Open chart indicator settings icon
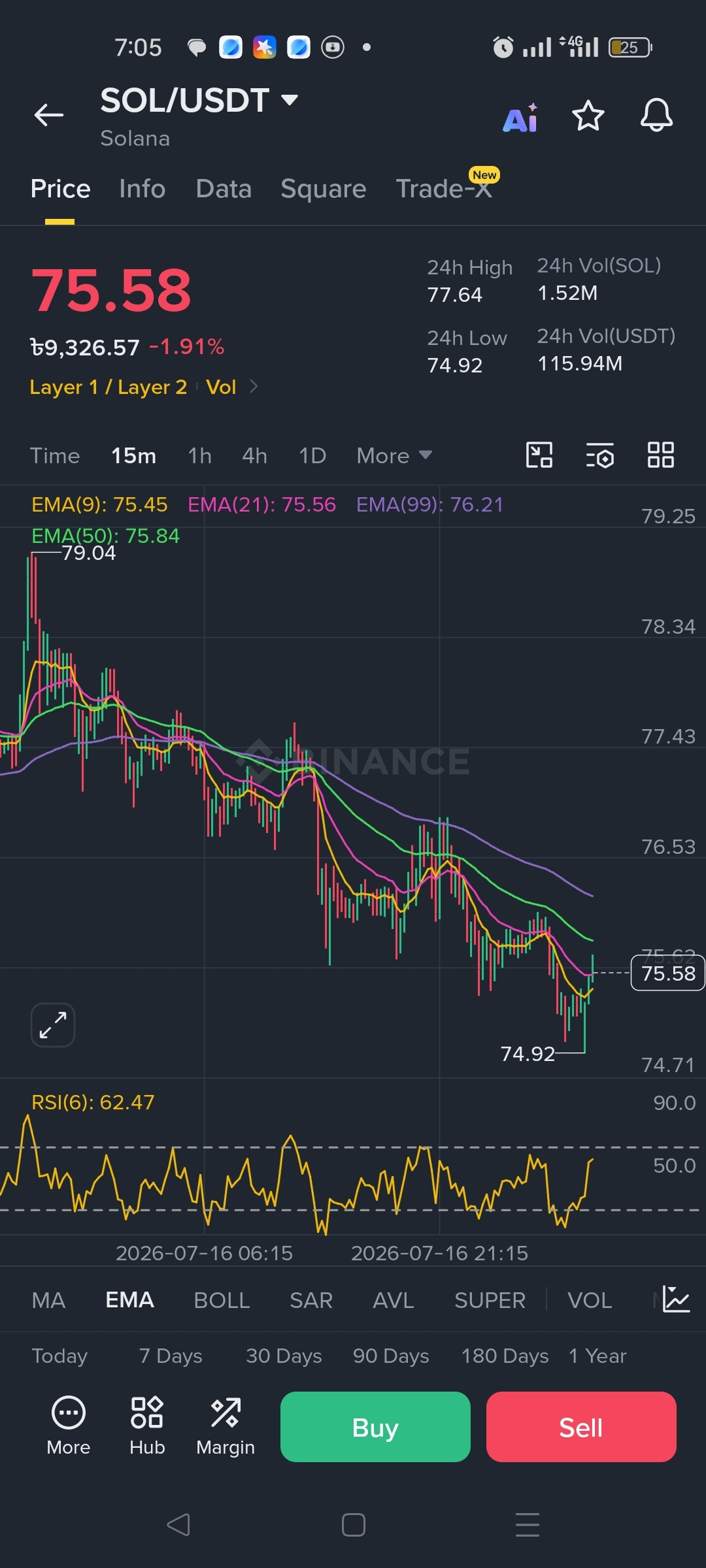The width and height of the screenshot is (706, 1568). [600, 455]
